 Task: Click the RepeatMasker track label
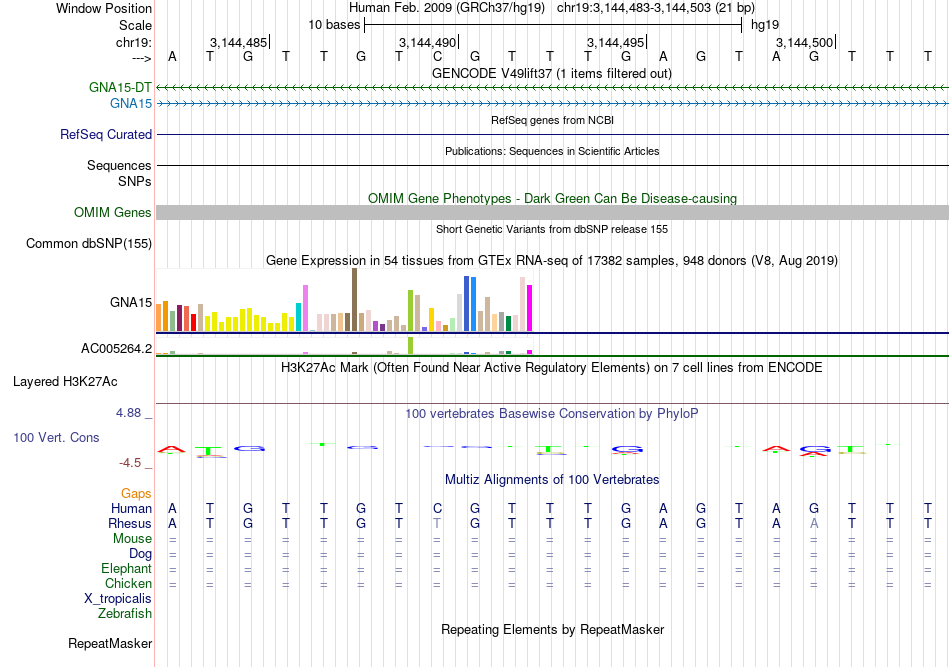[x=110, y=643]
